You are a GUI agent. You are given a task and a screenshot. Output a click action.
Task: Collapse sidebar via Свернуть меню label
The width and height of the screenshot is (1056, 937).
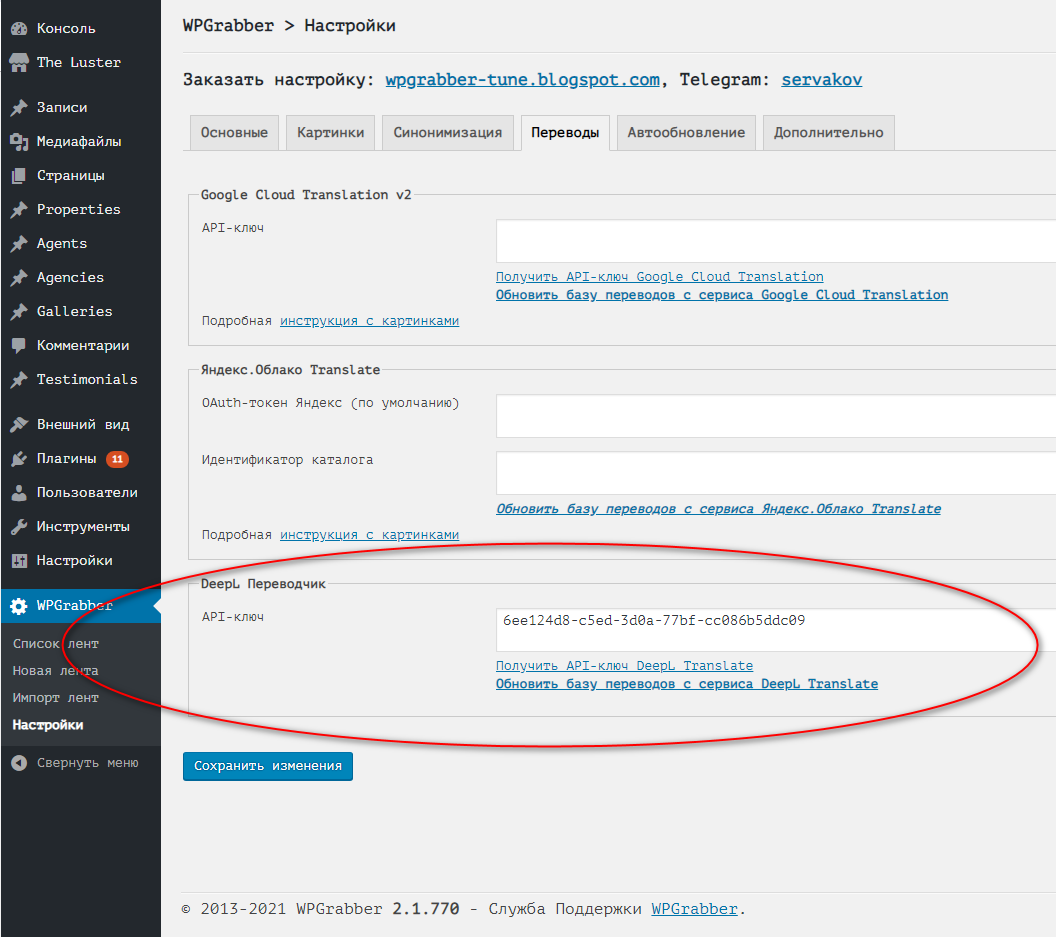(88, 763)
